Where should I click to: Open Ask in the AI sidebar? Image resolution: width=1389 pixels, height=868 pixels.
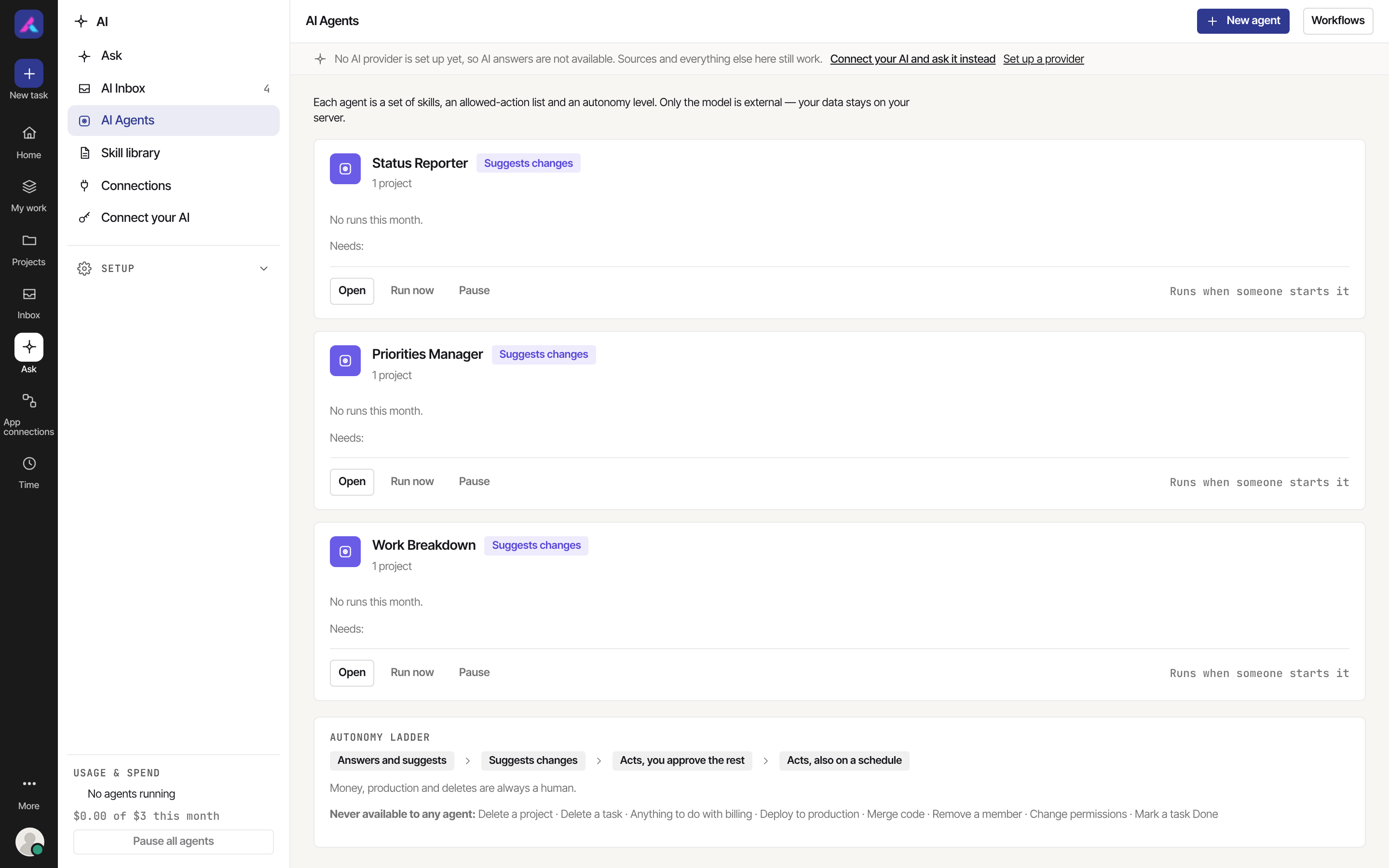pos(173,55)
